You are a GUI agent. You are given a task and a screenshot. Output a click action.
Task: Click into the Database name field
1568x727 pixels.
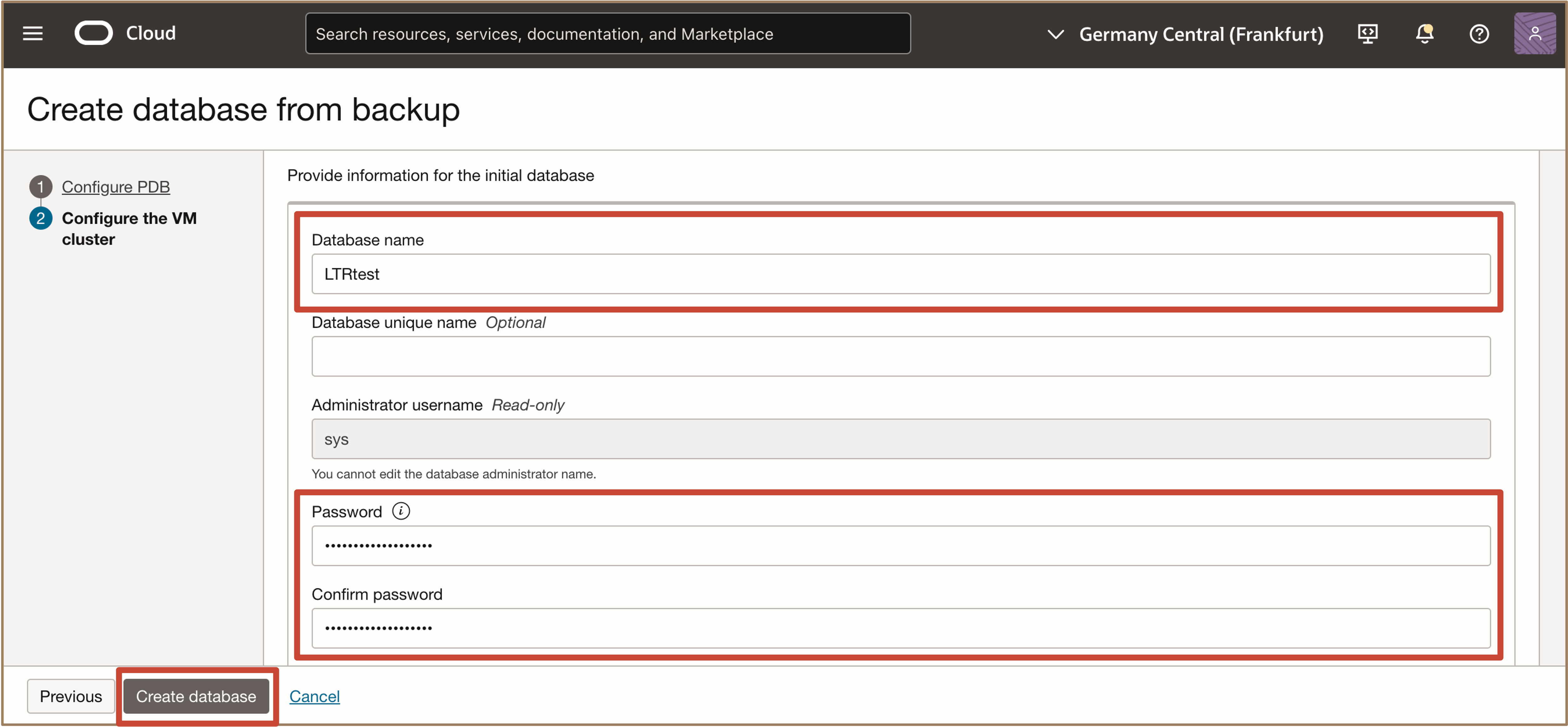(901, 274)
